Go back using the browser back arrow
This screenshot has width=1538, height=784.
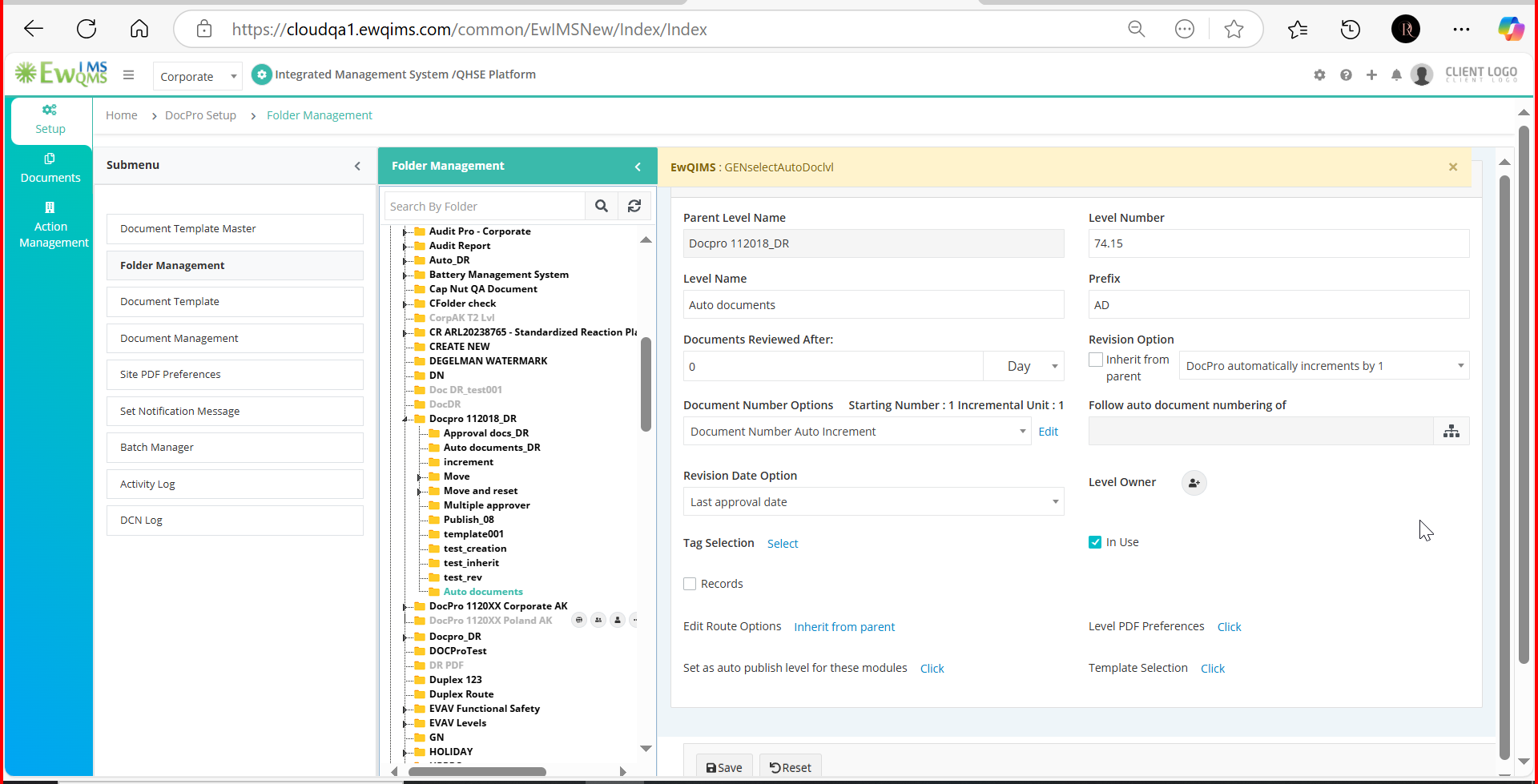[x=34, y=30]
